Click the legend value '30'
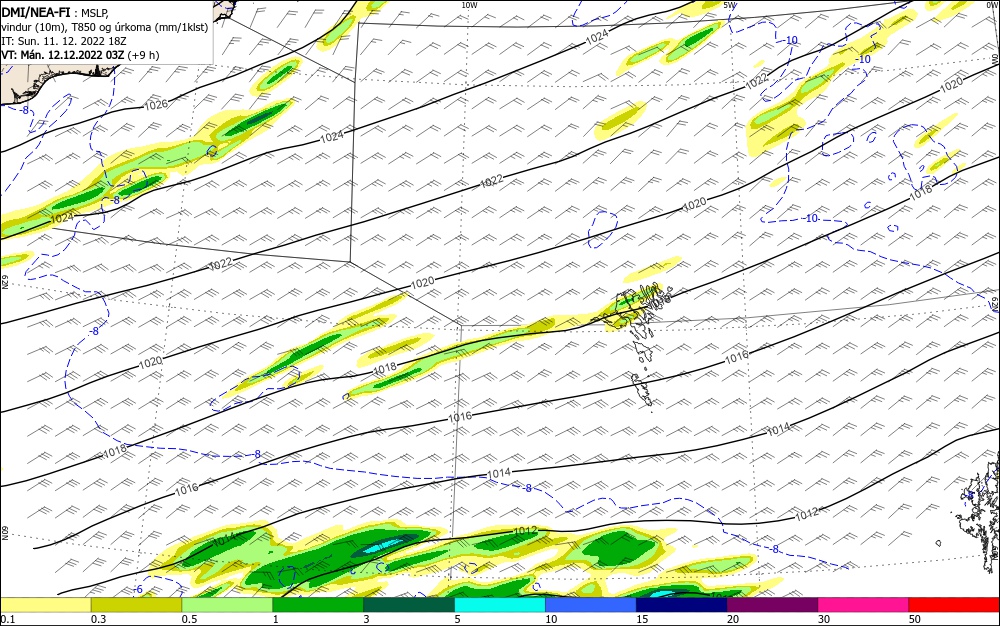The image size is (1000, 626). (x=824, y=619)
